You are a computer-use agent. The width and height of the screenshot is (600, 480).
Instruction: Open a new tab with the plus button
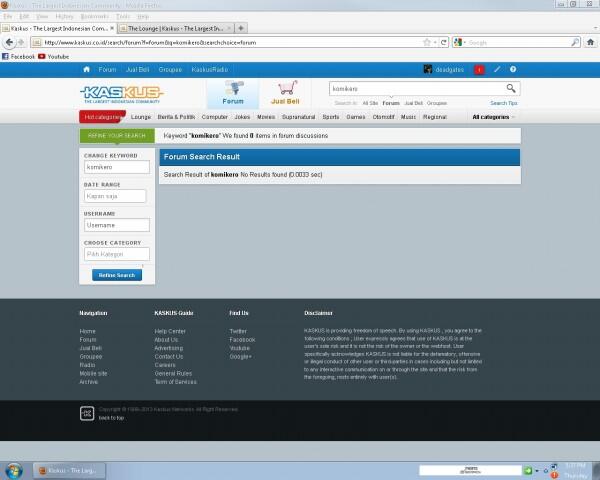[x=241, y=28]
